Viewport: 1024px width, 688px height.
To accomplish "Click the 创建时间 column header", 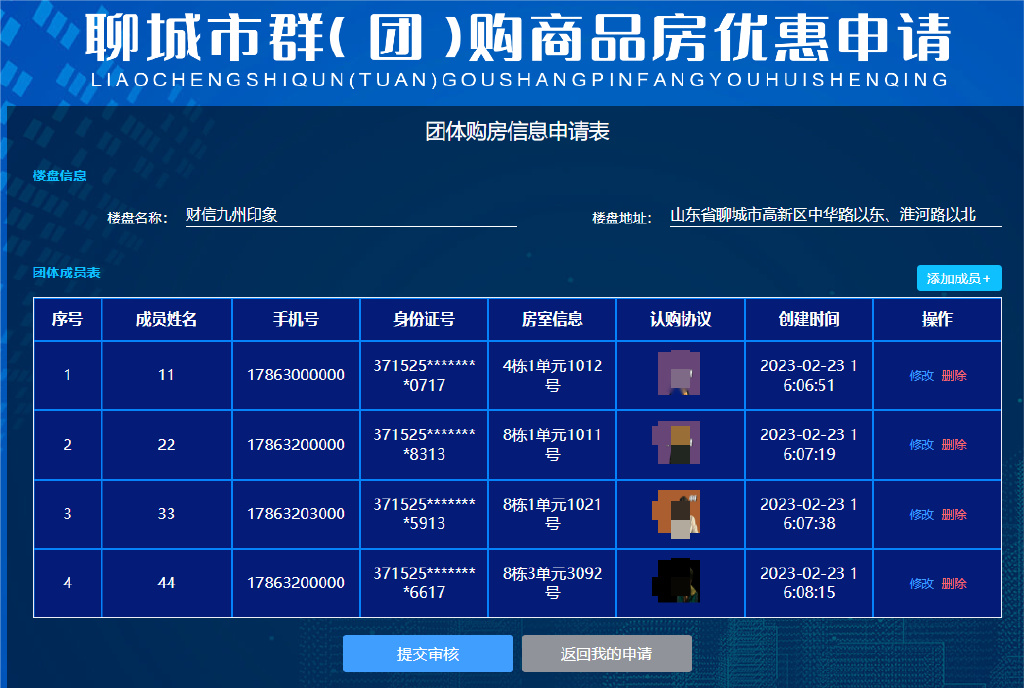I will pyautogui.click(x=808, y=319).
